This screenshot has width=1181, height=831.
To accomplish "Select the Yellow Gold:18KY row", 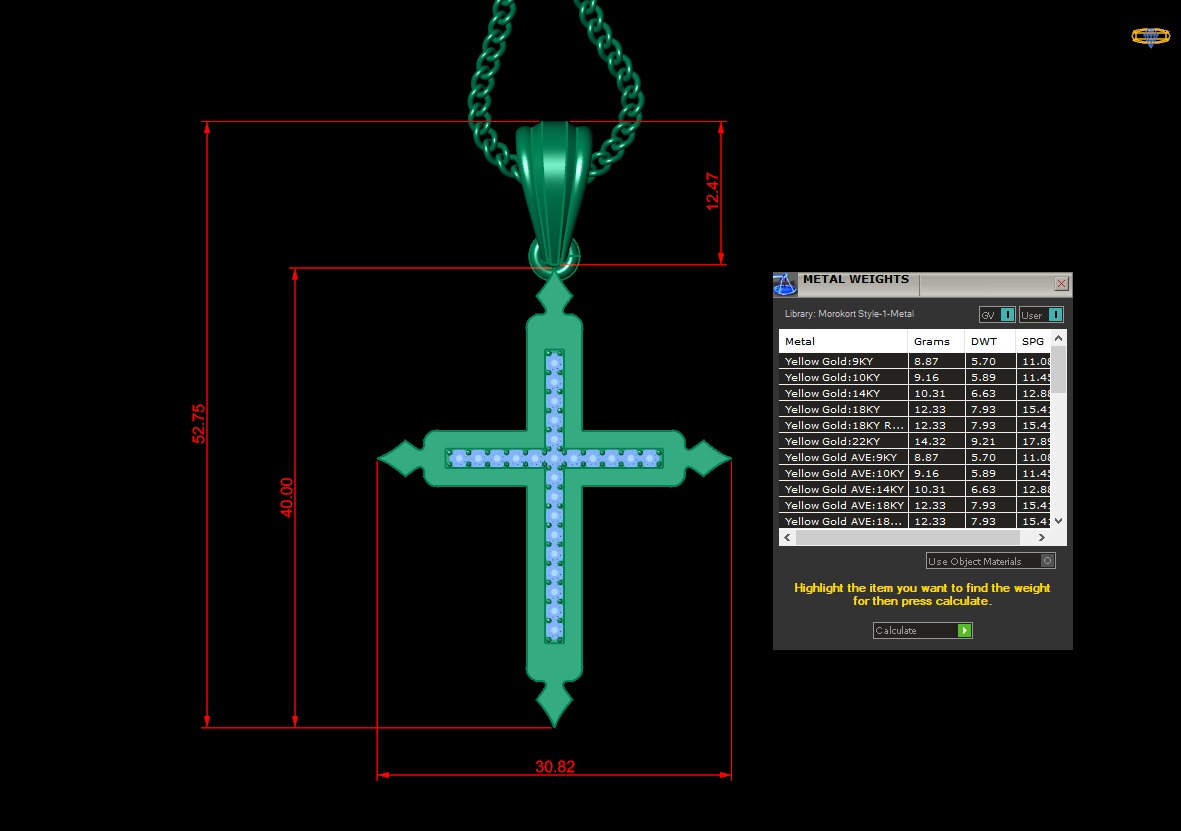I will [x=914, y=409].
